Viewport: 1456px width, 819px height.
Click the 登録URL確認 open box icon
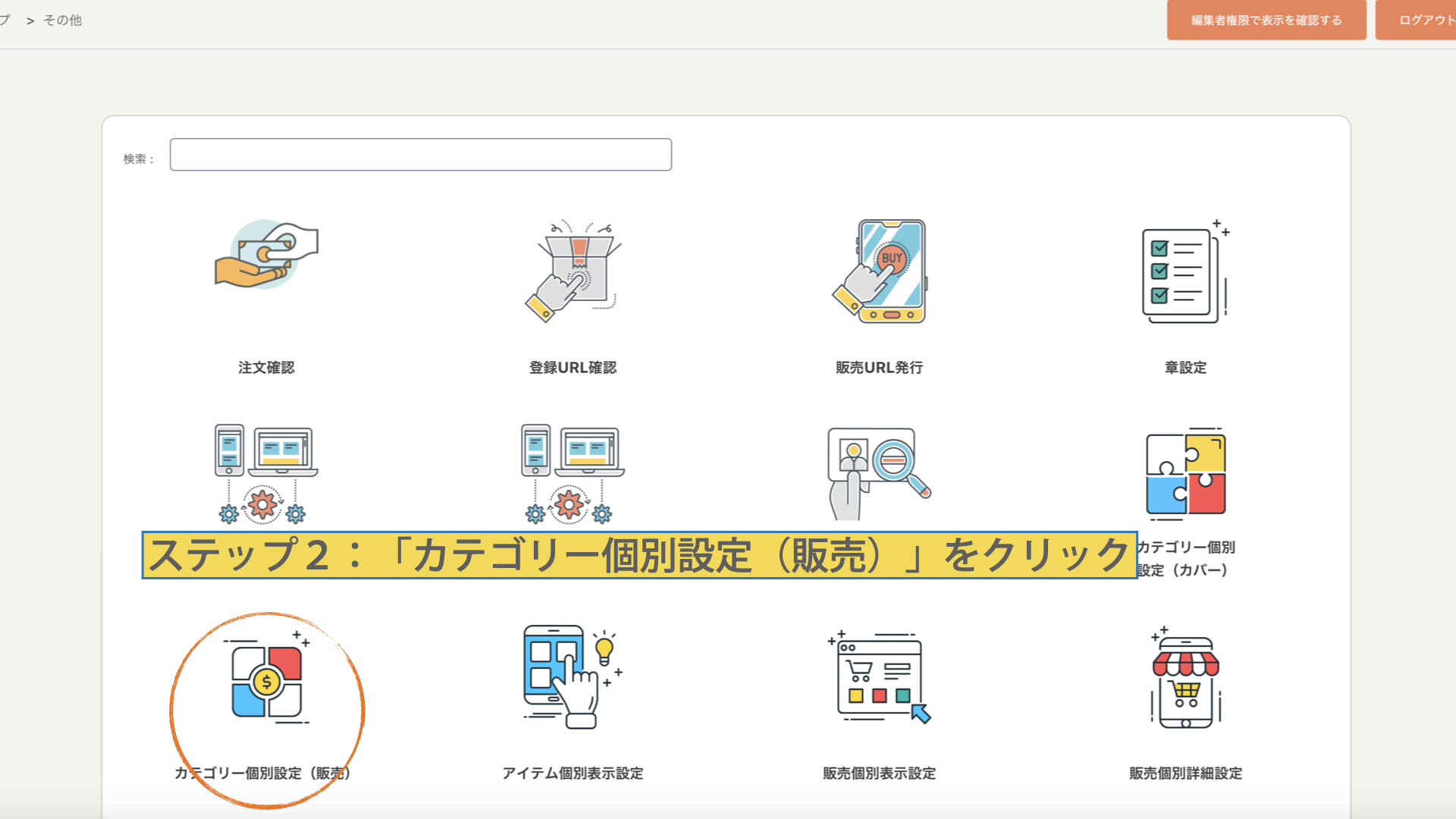click(573, 271)
